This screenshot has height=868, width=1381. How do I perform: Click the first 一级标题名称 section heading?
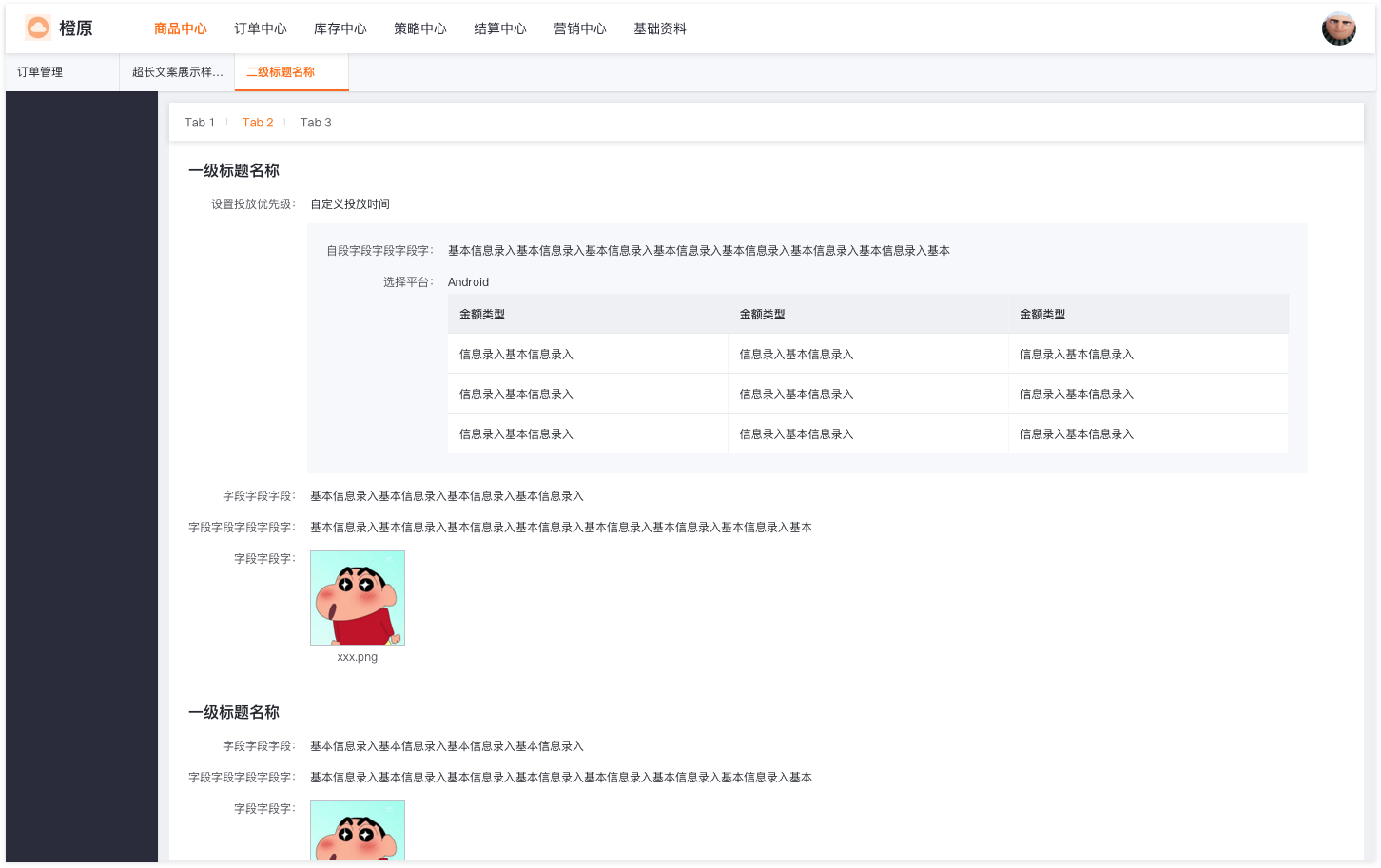pyautogui.click(x=234, y=171)
